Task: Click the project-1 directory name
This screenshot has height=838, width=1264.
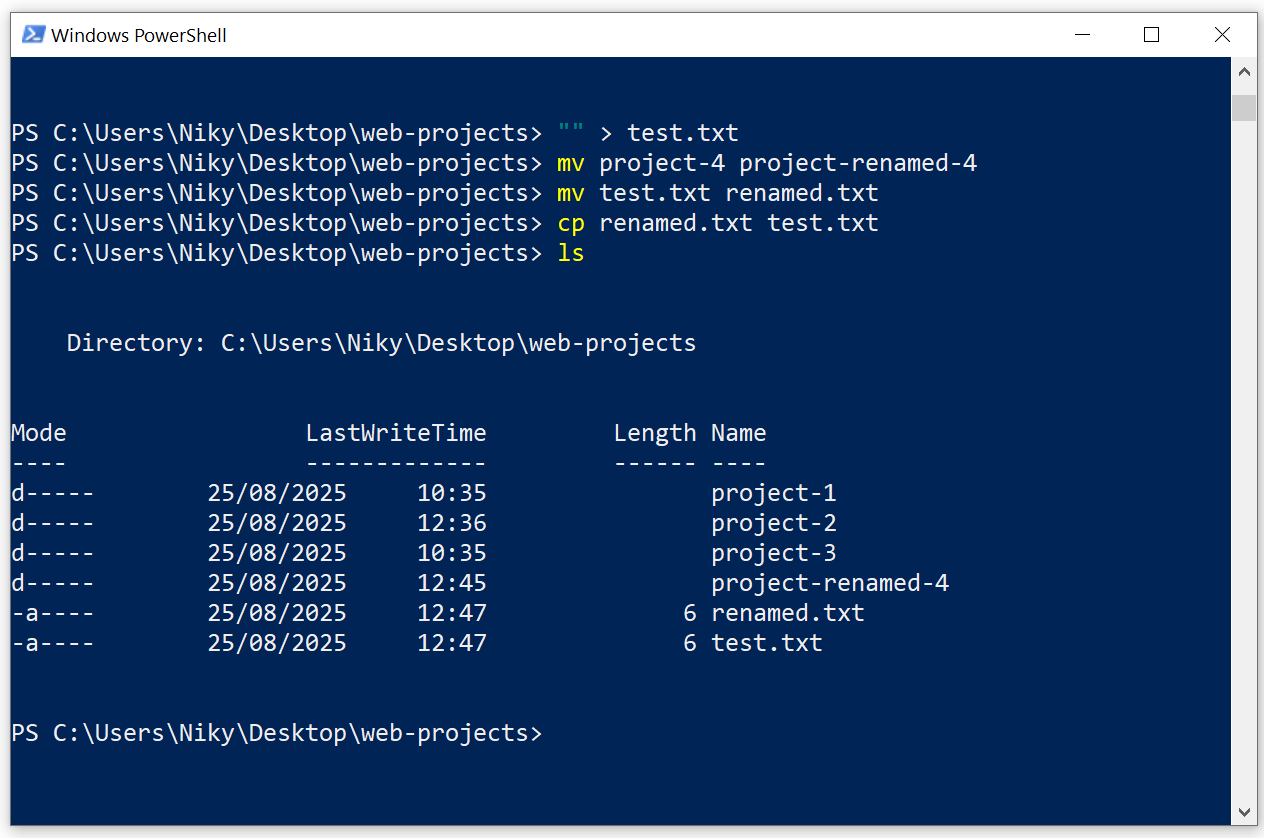Action: pos(773,493)
